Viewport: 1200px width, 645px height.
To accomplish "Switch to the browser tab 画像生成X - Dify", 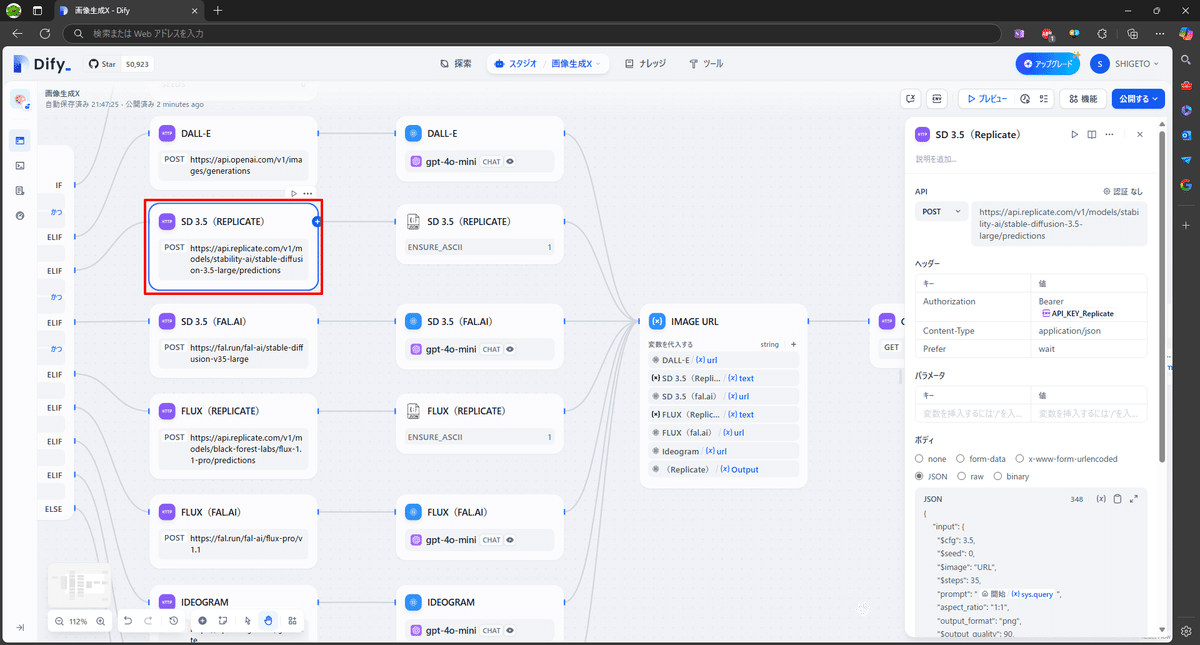I will [x=127, y=10].
